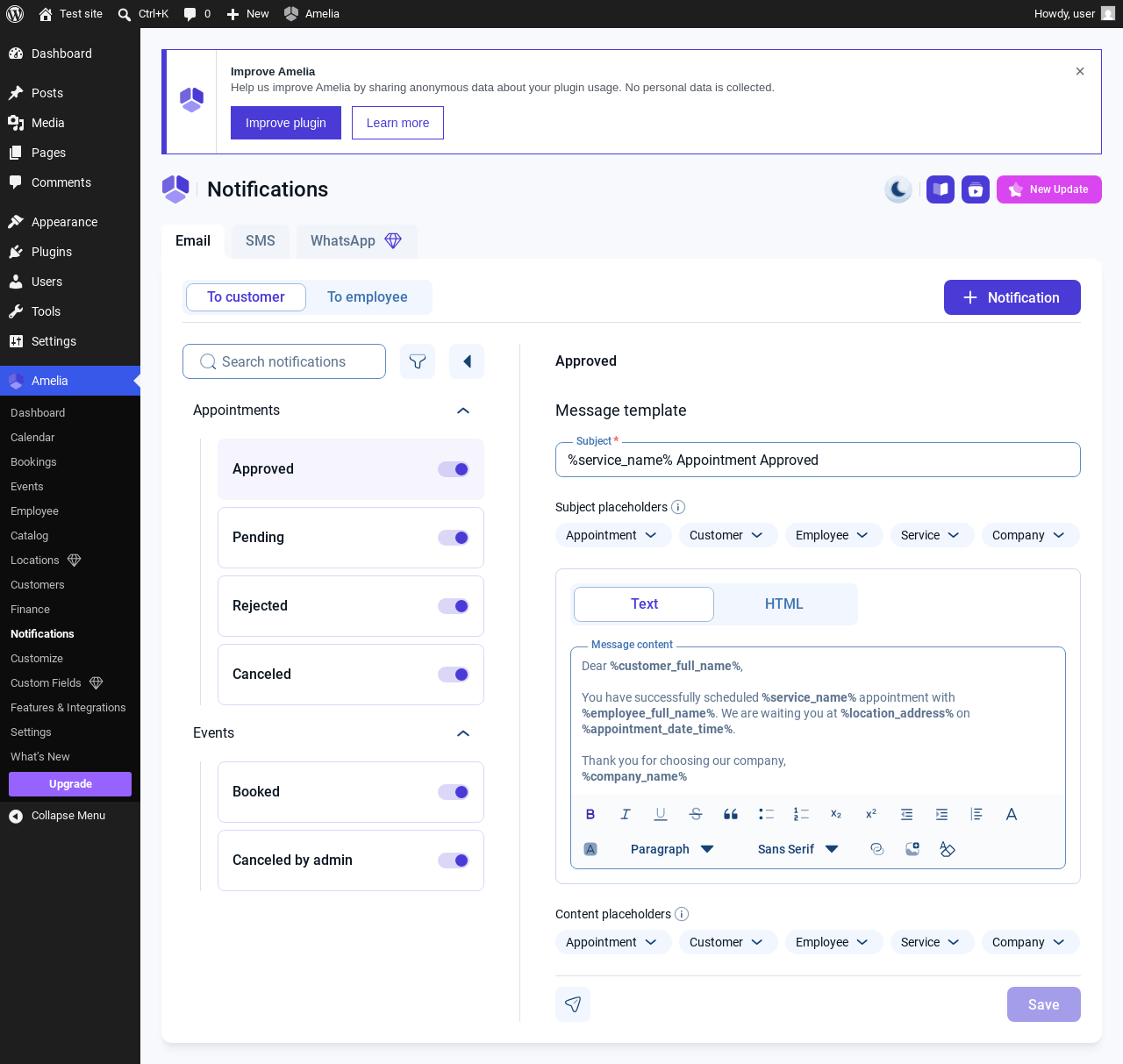
Task: Clear formatting in message editor
Action: (948, 849)
